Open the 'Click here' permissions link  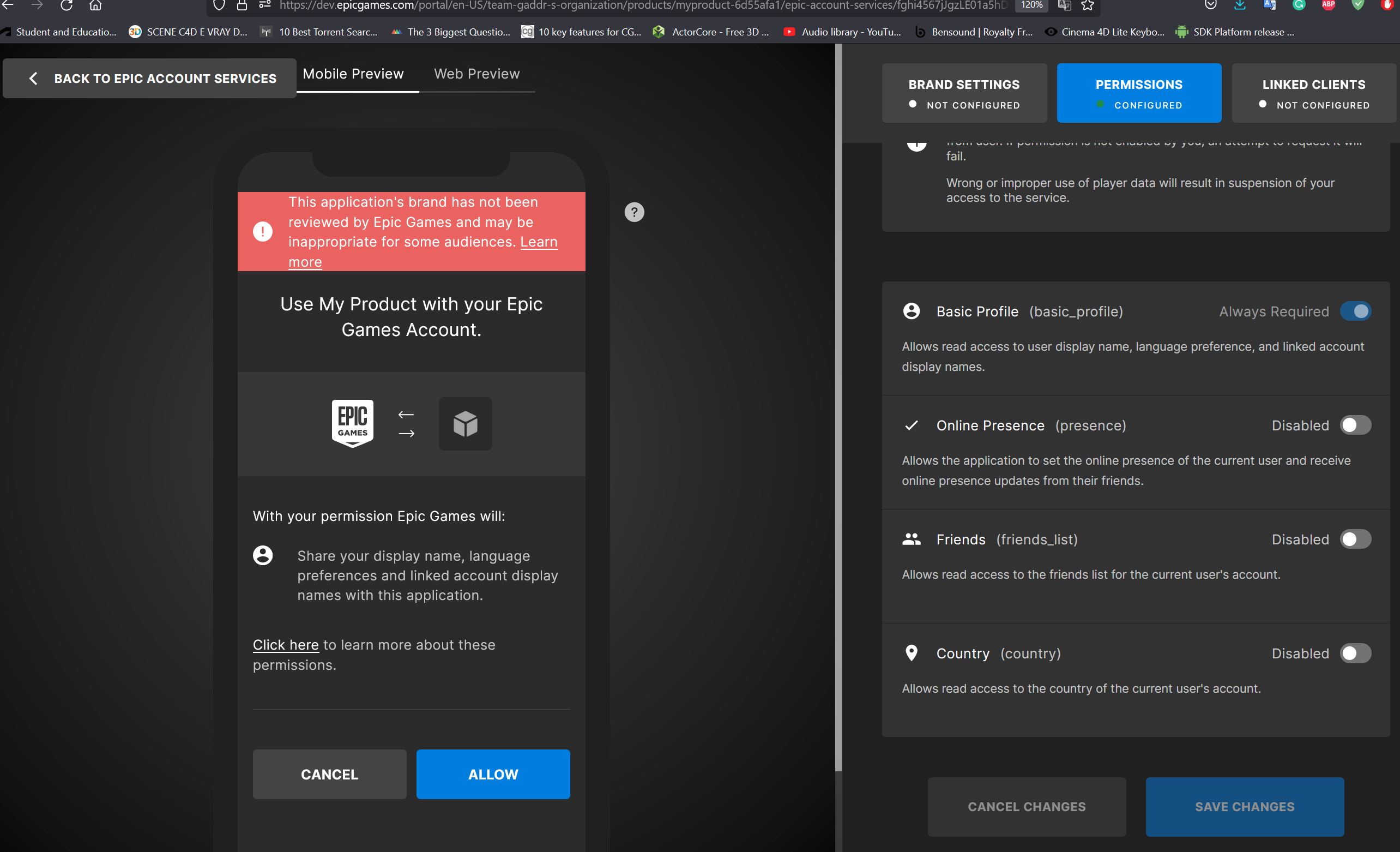point(285,645)
